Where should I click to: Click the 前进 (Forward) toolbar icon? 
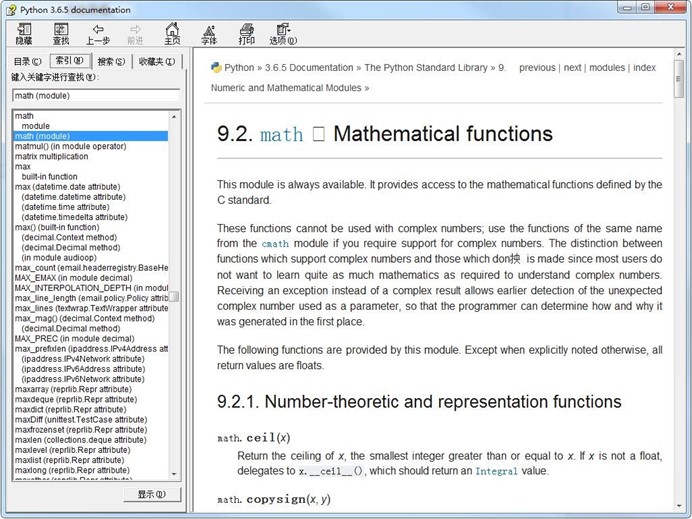[x=135, y=34]
